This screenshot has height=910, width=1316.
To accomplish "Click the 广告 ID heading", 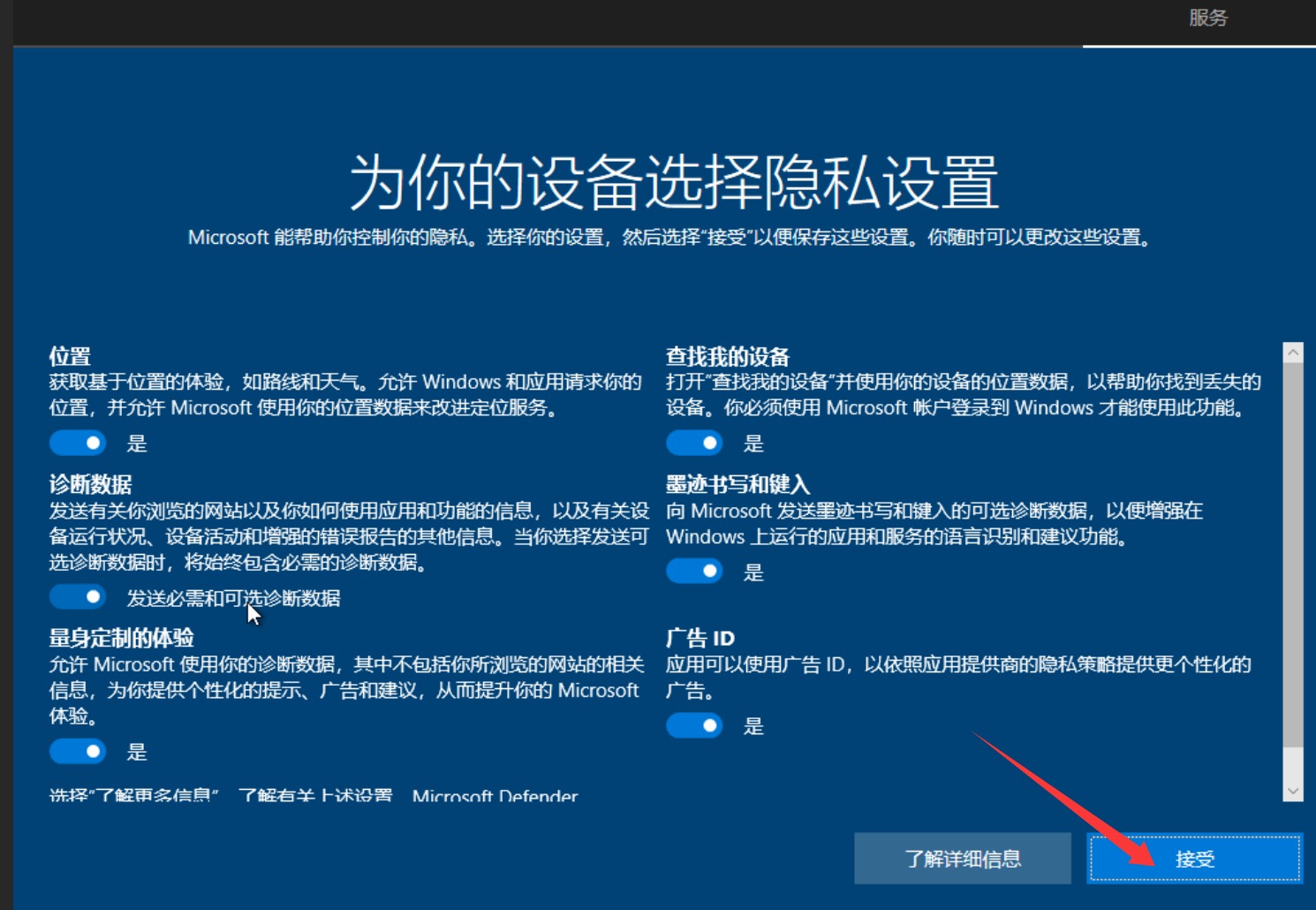I will [700, 638].
